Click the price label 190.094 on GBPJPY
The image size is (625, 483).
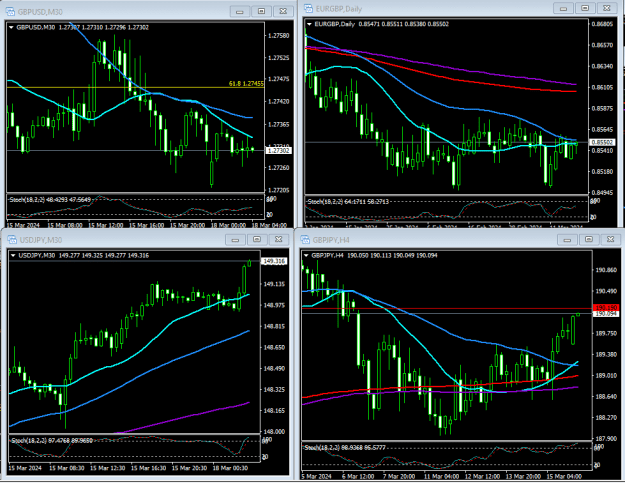(x=607, y=314)
